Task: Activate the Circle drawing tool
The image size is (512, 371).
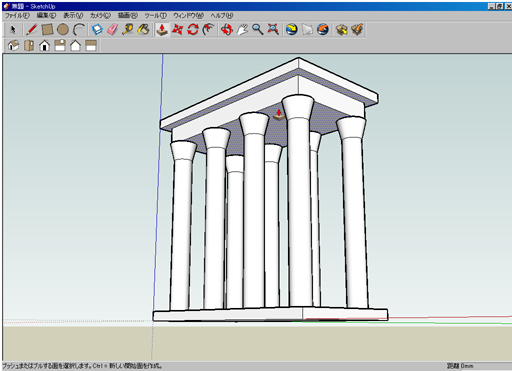Action: [63, 30]
